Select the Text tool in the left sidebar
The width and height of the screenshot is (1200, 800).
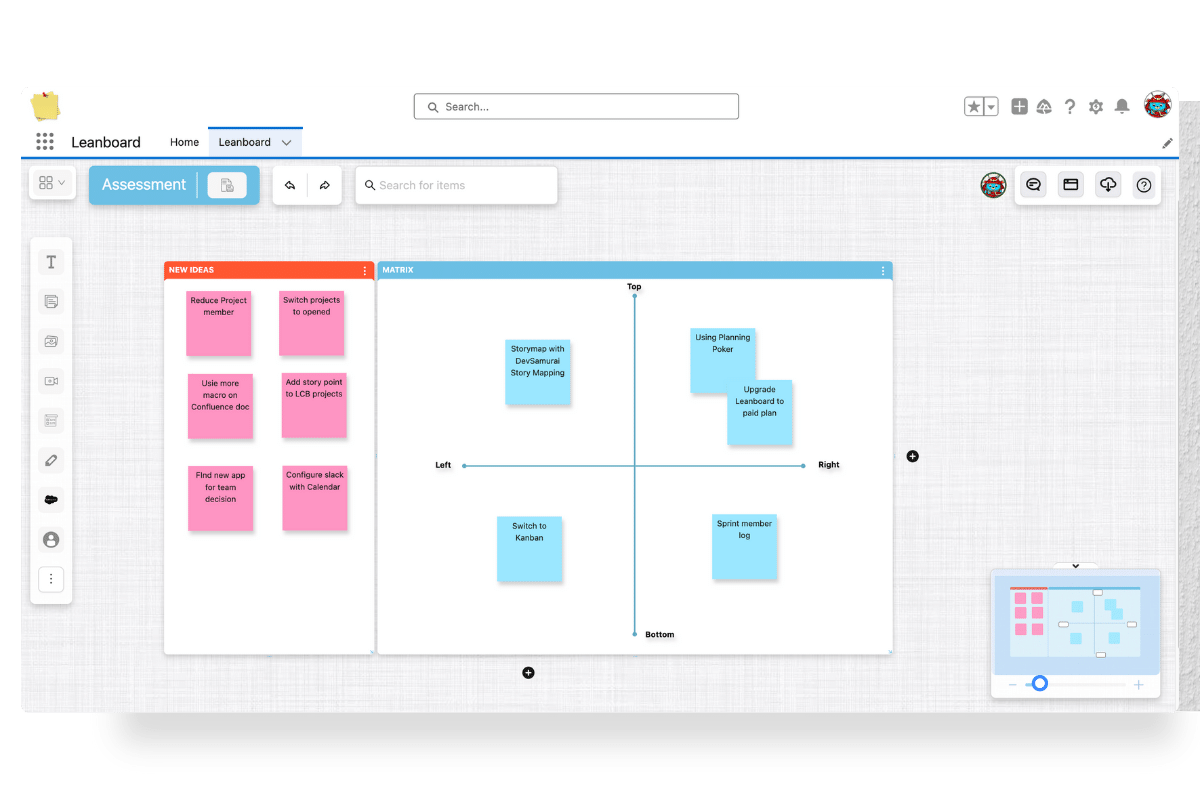pos(51,261)
